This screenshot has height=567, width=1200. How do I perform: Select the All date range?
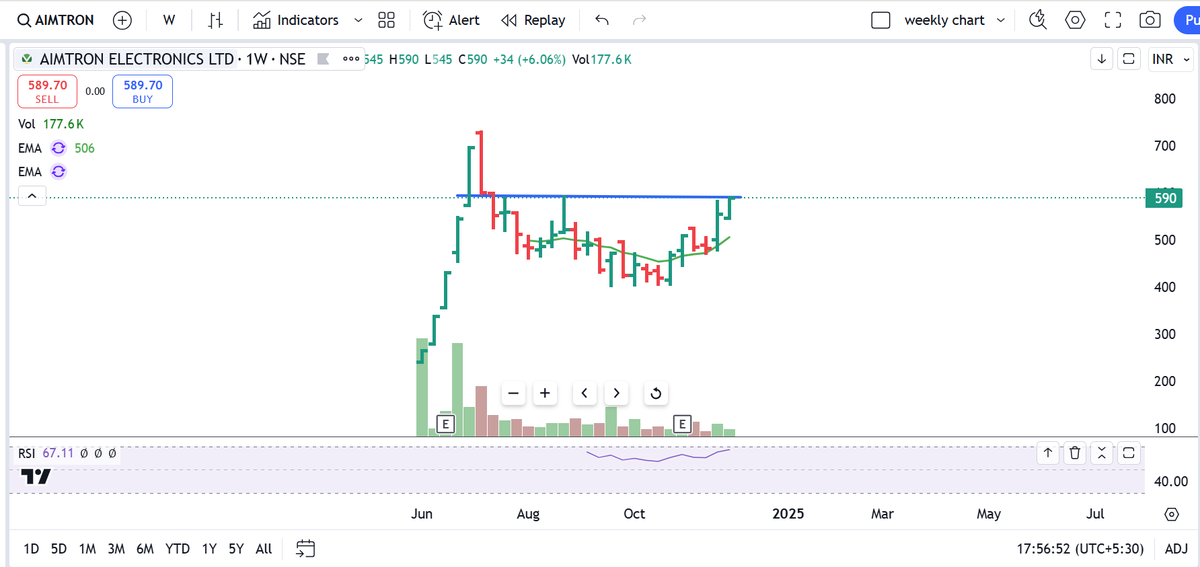[263, 548]
